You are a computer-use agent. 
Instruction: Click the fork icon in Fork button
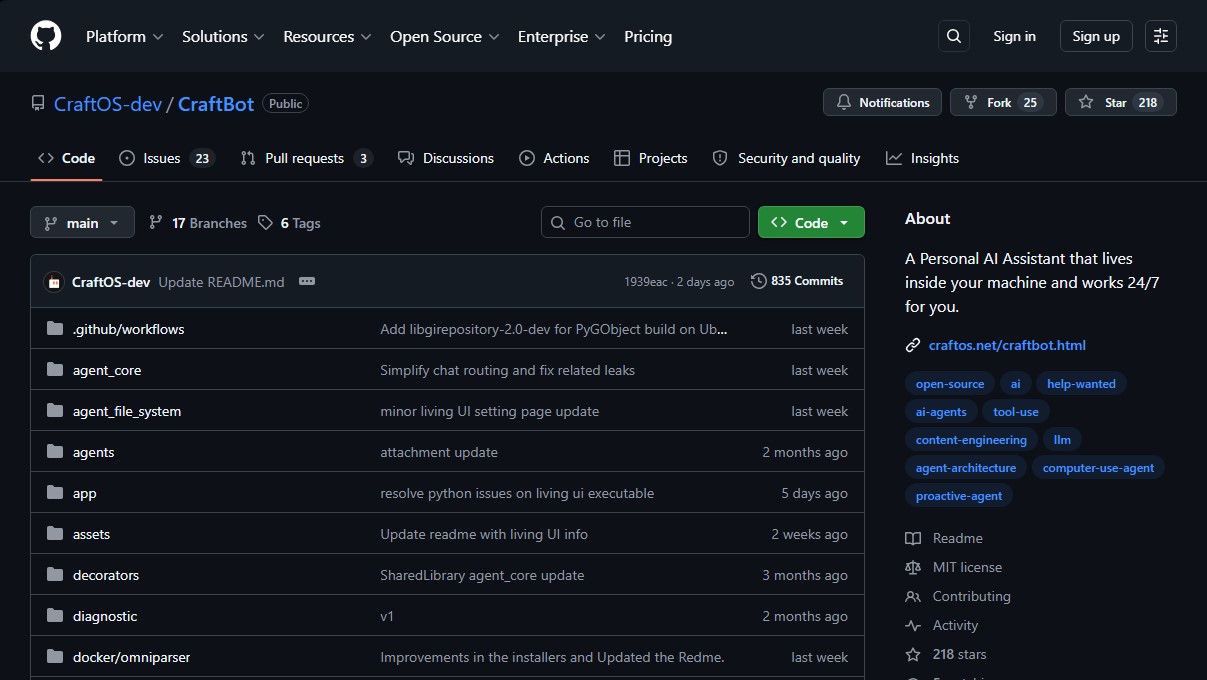point(971,102)
